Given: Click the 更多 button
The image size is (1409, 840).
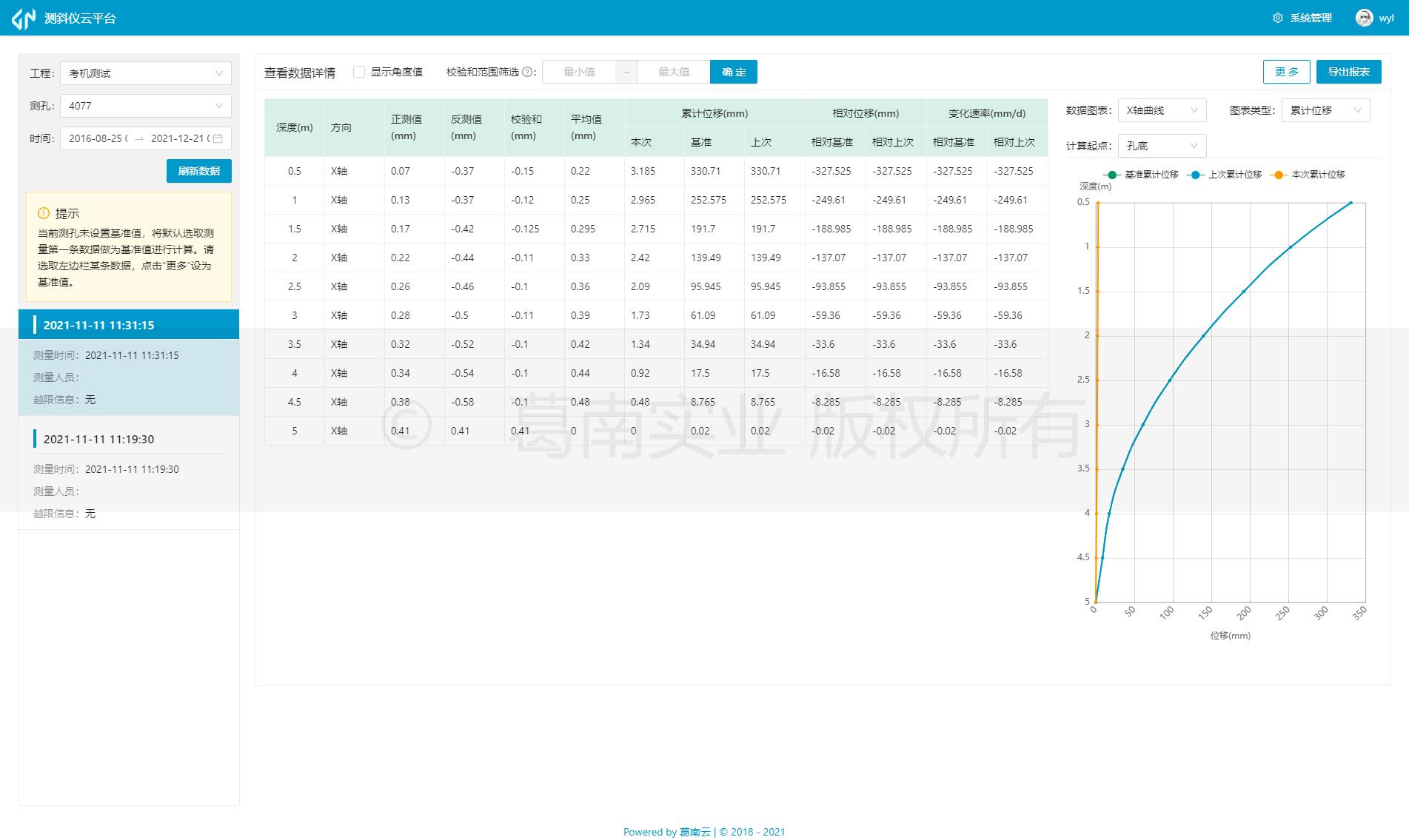Looking at the screenshot, I should point(1287,72).
